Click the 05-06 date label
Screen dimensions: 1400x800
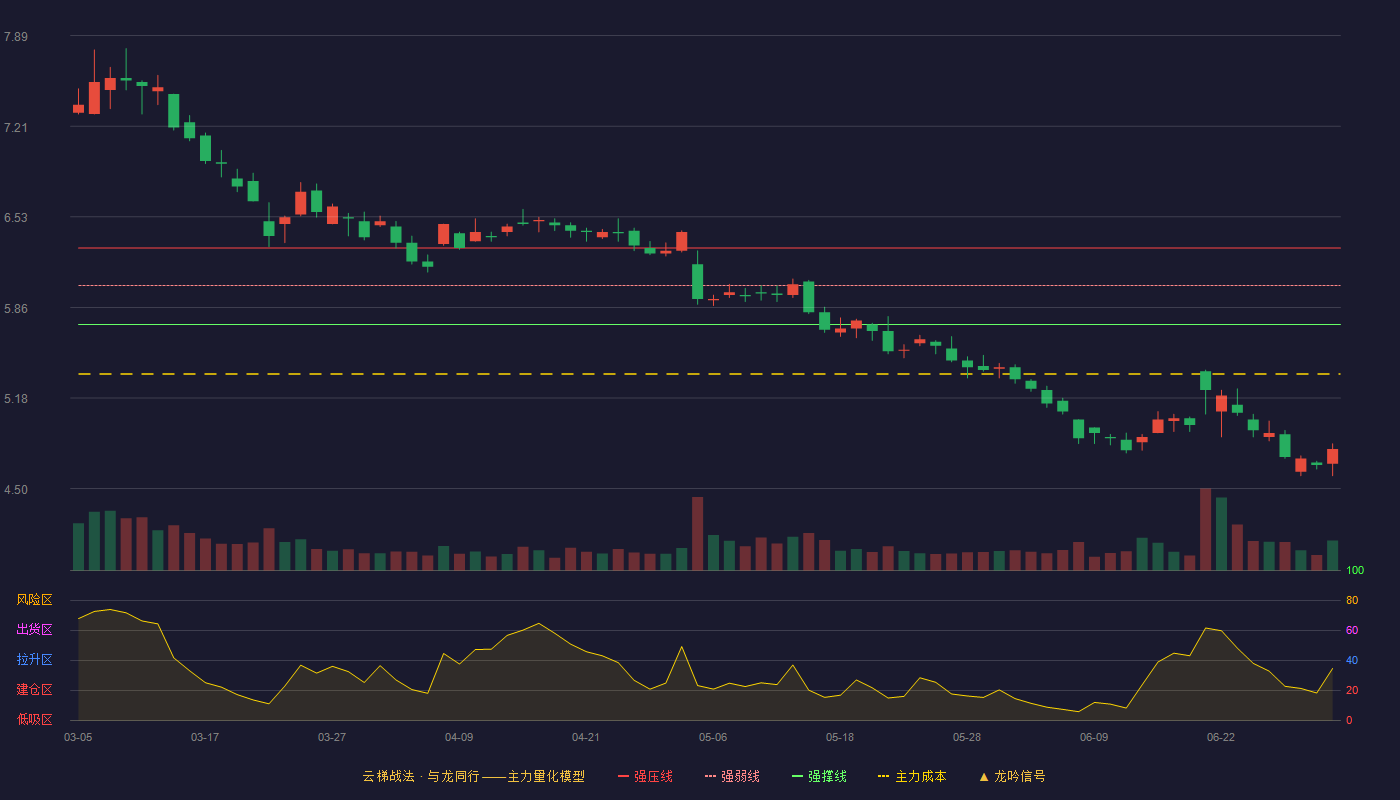tap(713, 737)
